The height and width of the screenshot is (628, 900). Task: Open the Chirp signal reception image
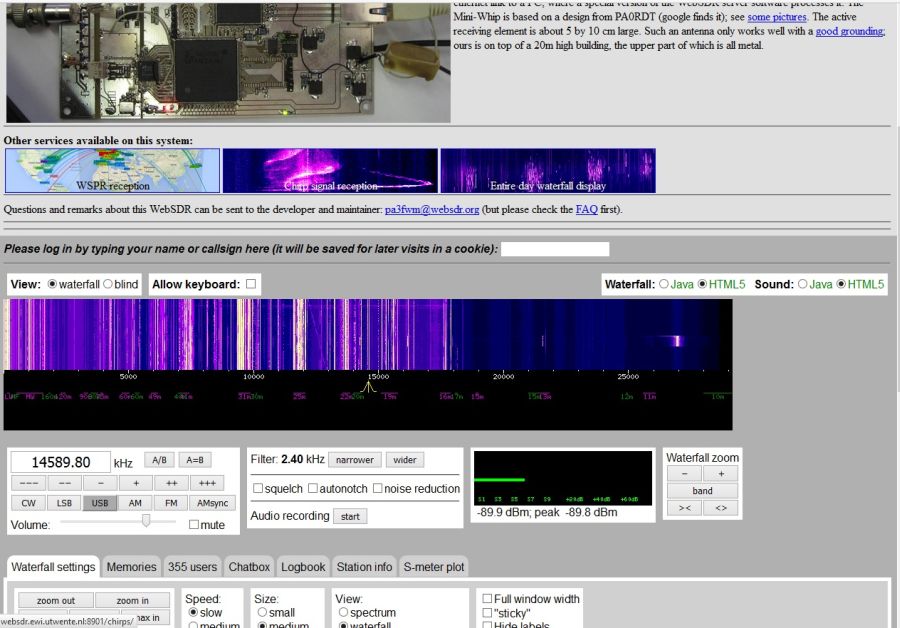pos(330,171)
